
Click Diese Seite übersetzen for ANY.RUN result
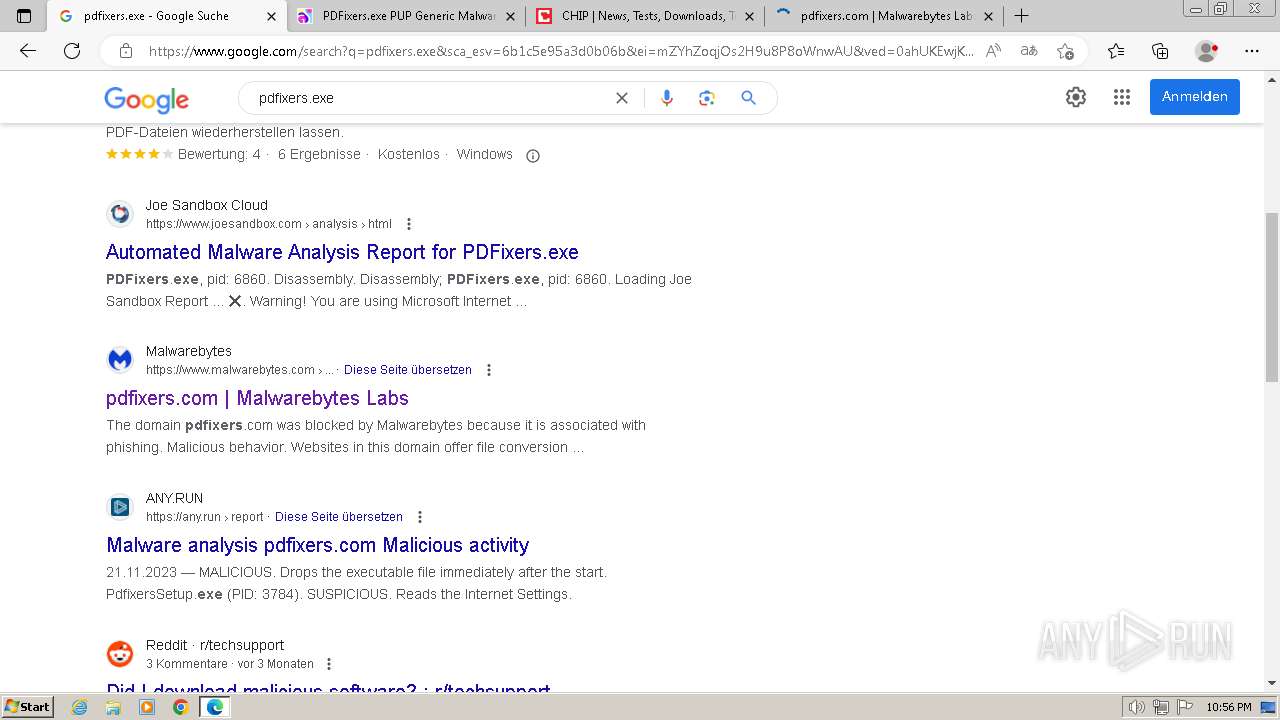pos(339,517)
